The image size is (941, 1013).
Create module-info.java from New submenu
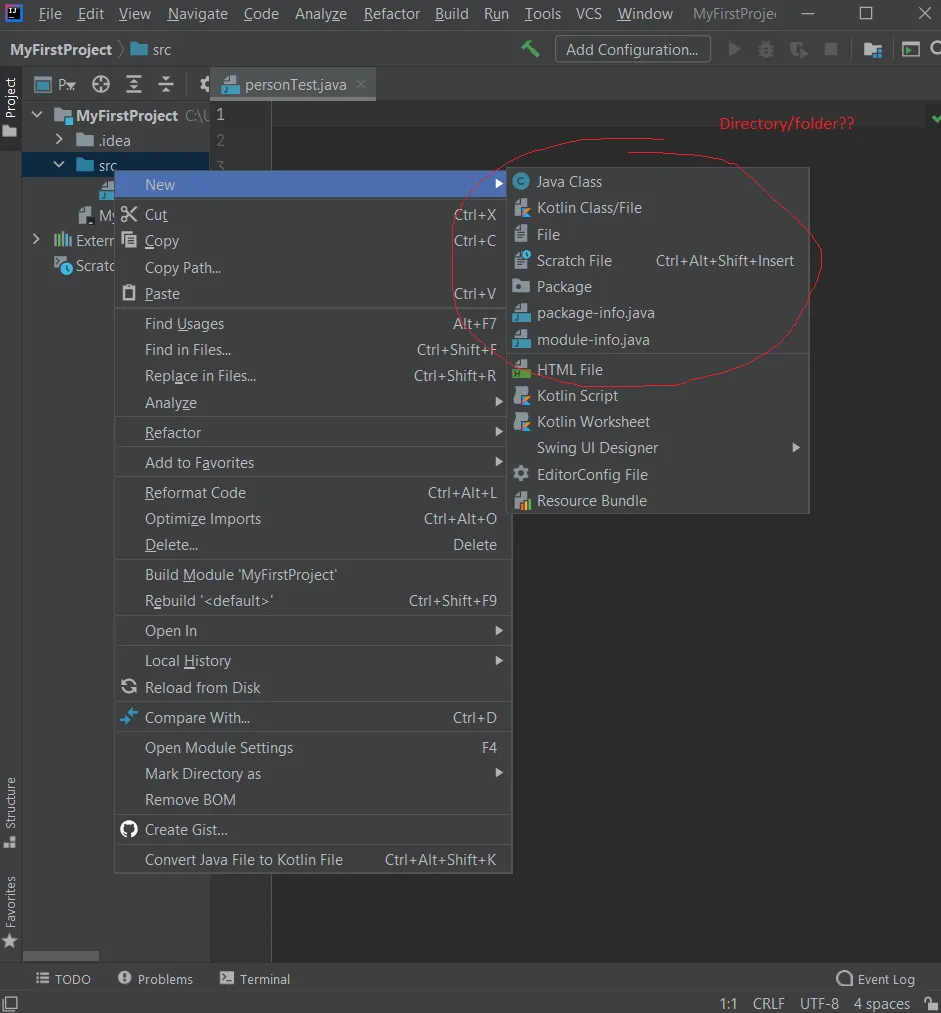pyautogui.click(x=657, y=339)
